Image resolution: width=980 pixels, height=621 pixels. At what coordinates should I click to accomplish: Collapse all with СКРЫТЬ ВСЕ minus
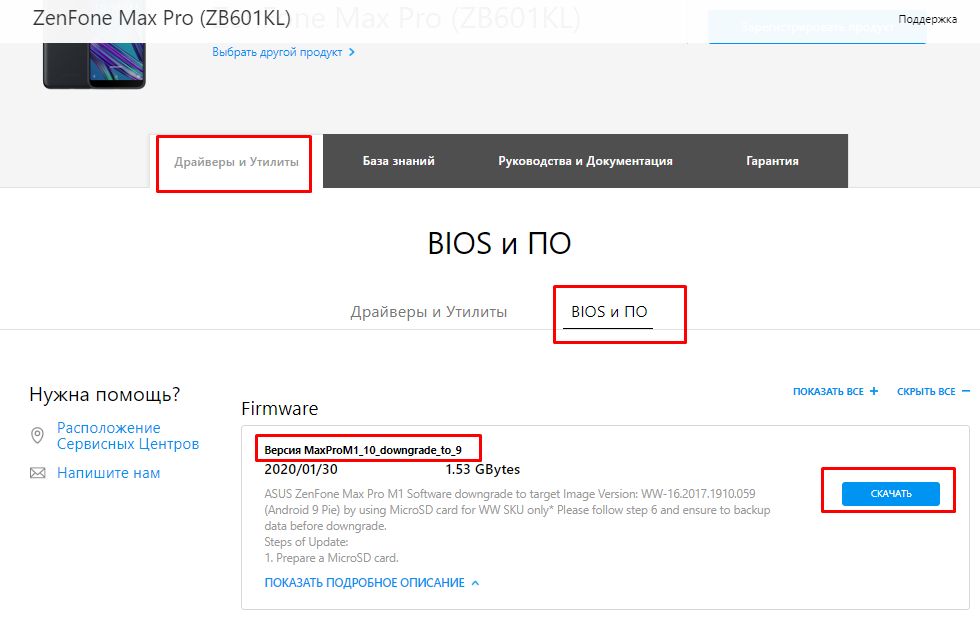tap(932, 392)
